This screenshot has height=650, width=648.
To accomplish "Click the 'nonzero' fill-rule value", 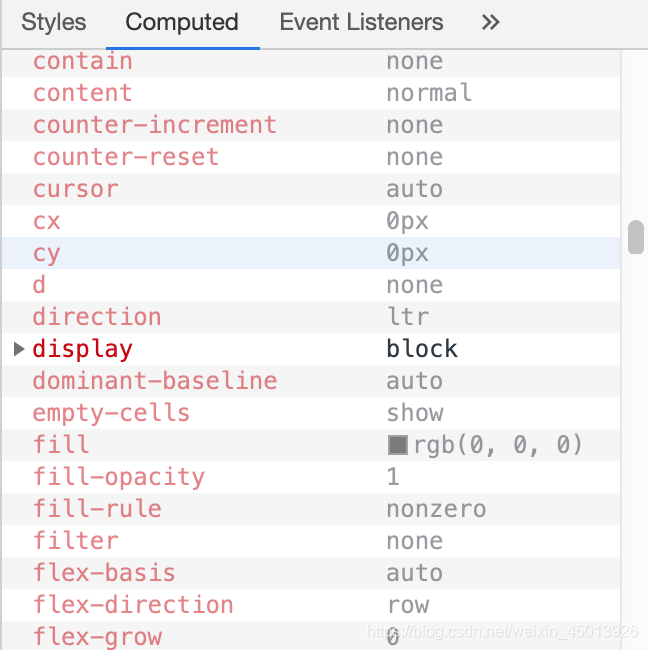I will click(436, 509).
